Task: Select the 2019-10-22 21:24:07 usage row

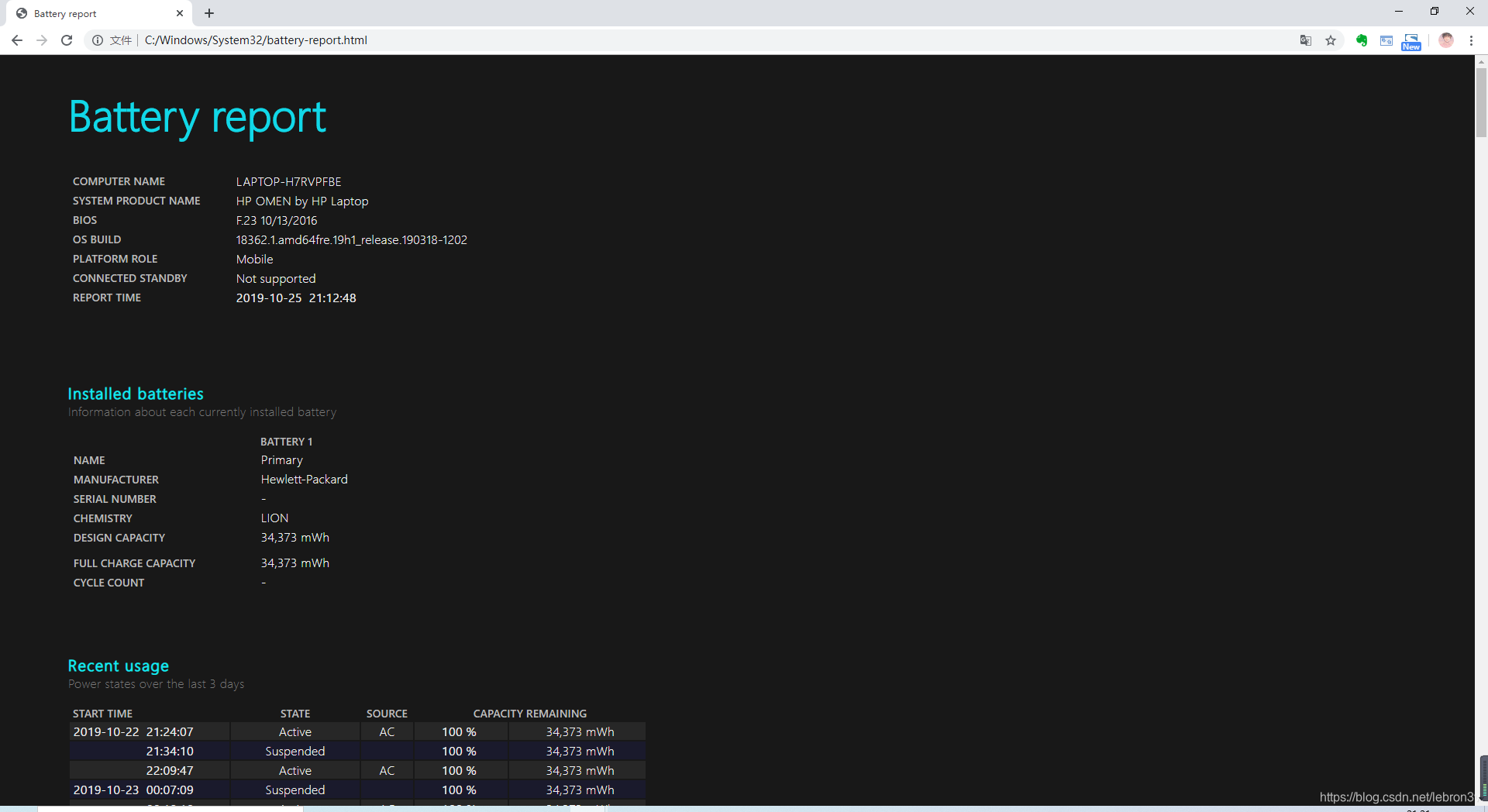Action: (x=356, y=731)
